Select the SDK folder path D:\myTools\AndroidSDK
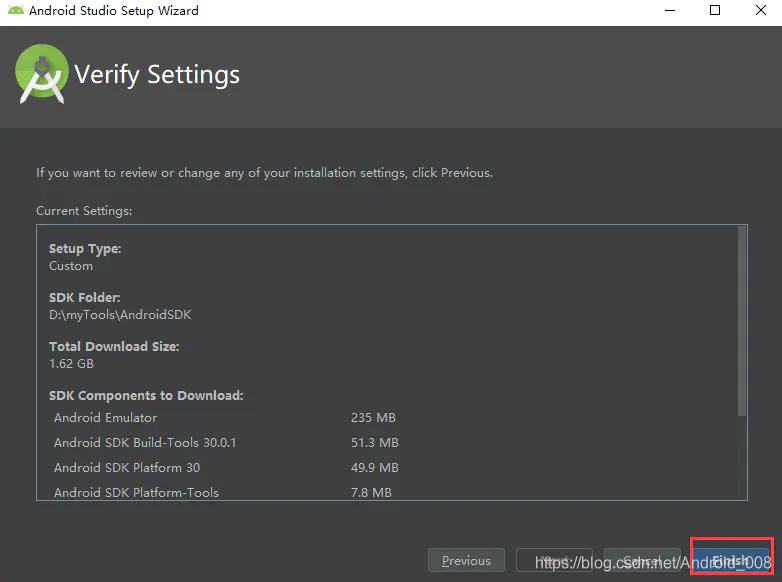This screenshot has width=782, height=582. tap(120, 315)
